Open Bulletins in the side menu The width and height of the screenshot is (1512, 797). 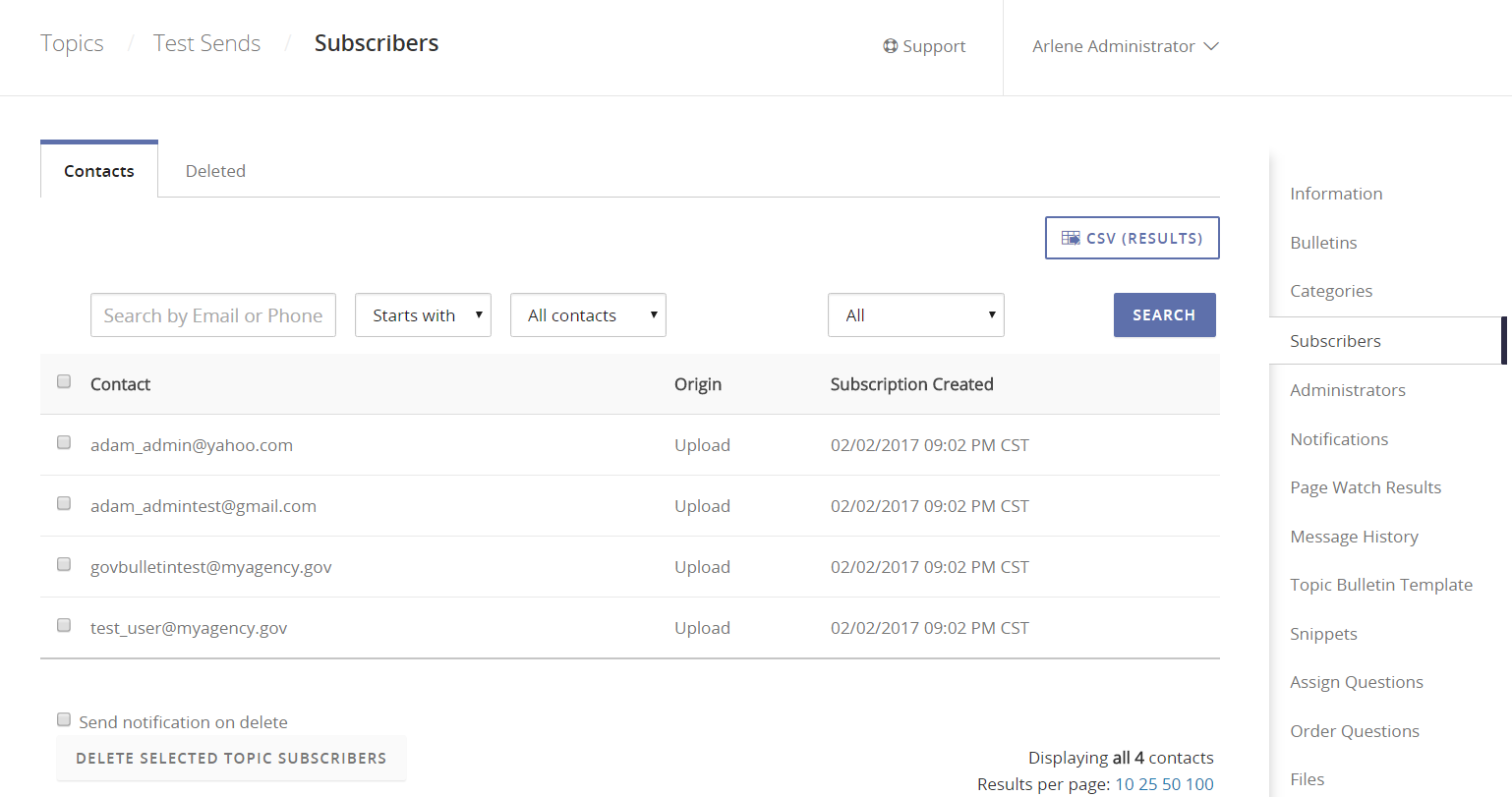[x=1323, y=243]
